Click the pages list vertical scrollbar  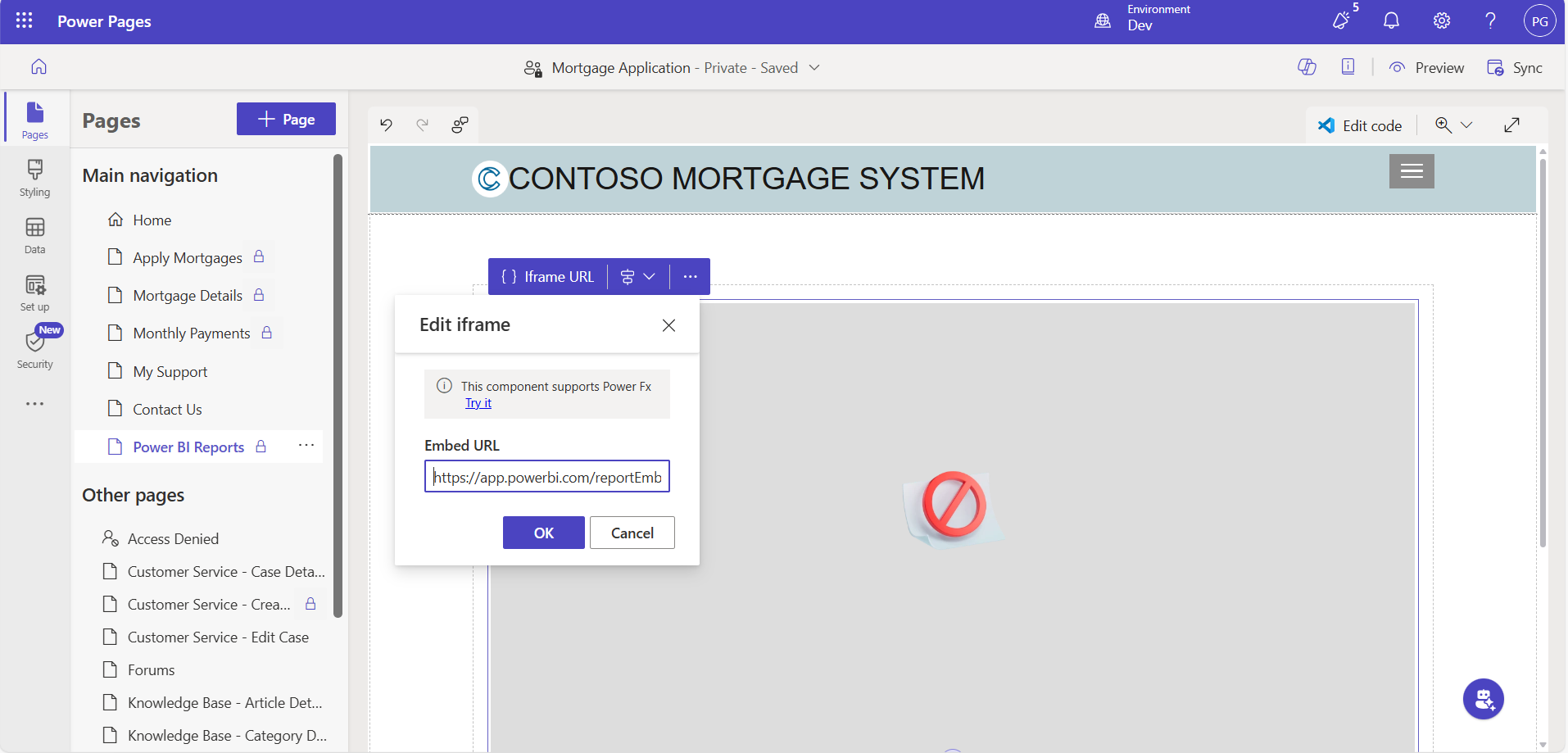(x=338, y=385)
